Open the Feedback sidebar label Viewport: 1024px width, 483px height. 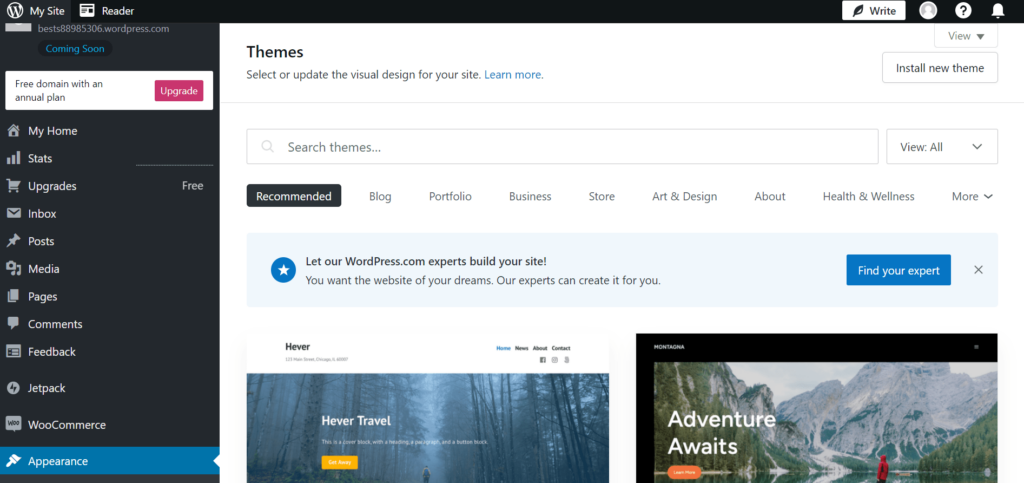52,352
